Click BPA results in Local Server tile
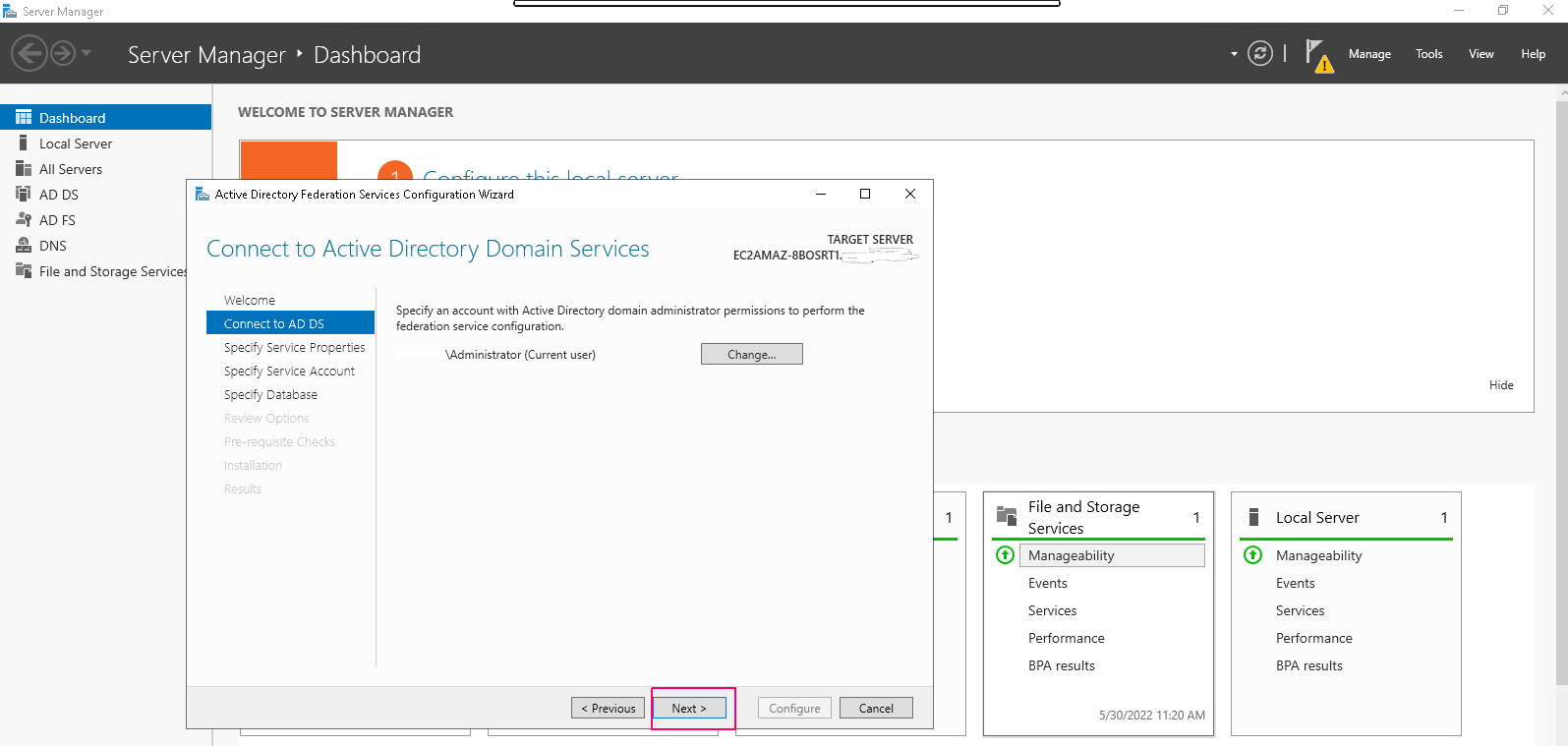 [1309, 665]
